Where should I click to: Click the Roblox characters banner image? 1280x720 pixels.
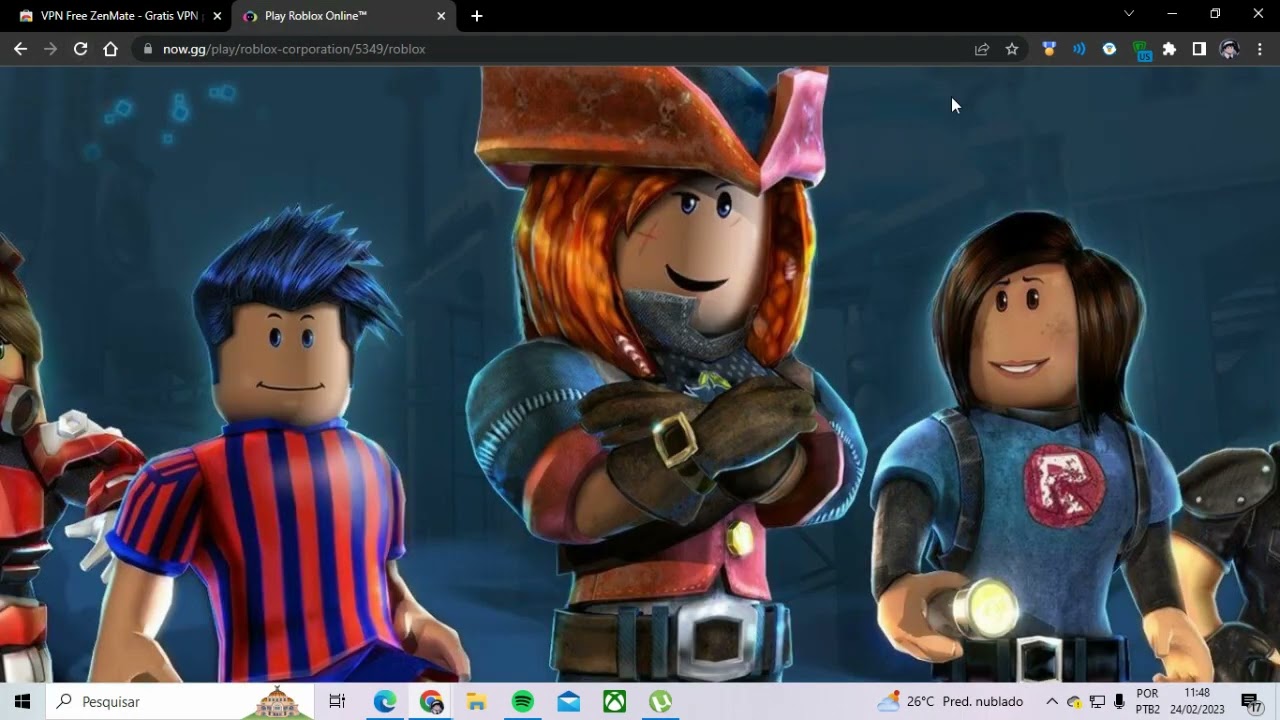pos(640,375)
